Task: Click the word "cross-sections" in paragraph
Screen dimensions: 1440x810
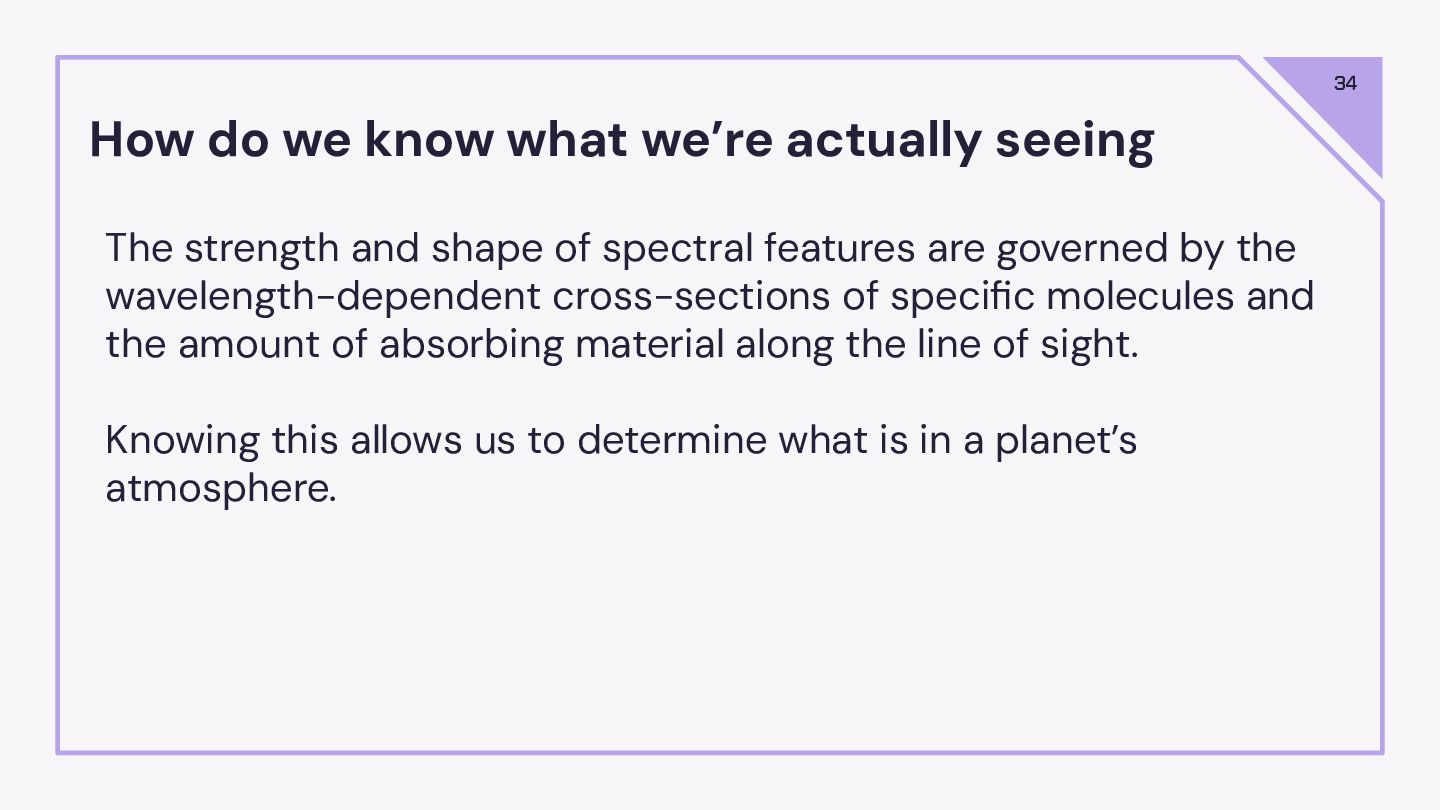Action: (x=715, y=296)
